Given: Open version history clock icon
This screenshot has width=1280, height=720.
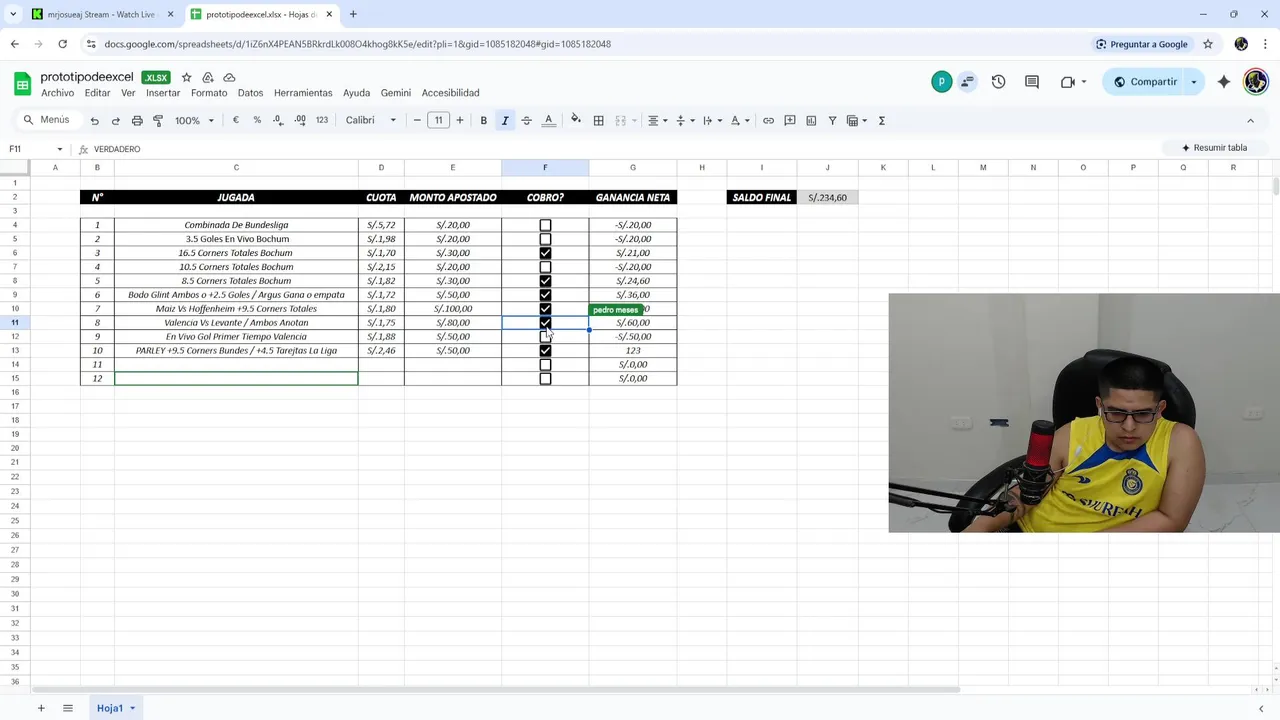Looking at the screenshot, I should (998, 82).
